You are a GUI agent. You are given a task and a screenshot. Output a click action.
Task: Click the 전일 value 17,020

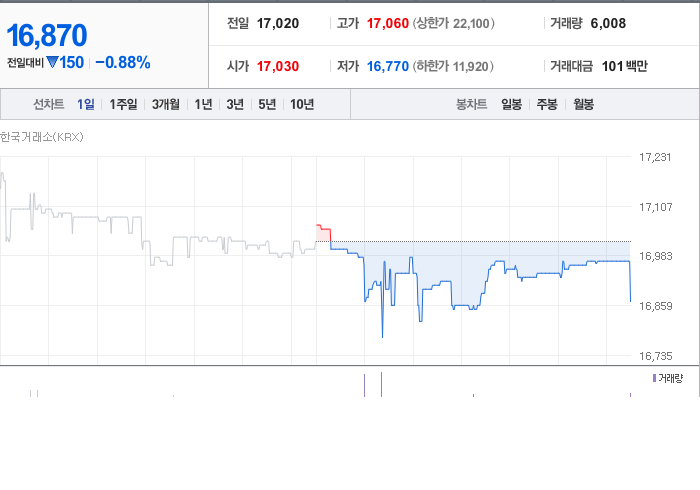coord(278,23)
